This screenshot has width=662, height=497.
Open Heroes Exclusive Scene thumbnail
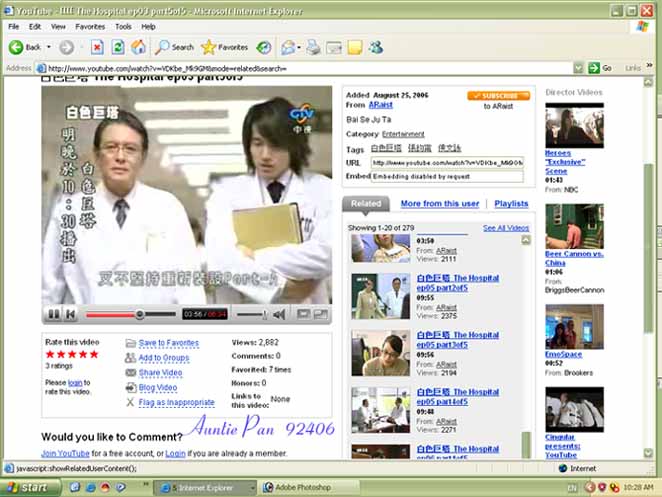574,125
